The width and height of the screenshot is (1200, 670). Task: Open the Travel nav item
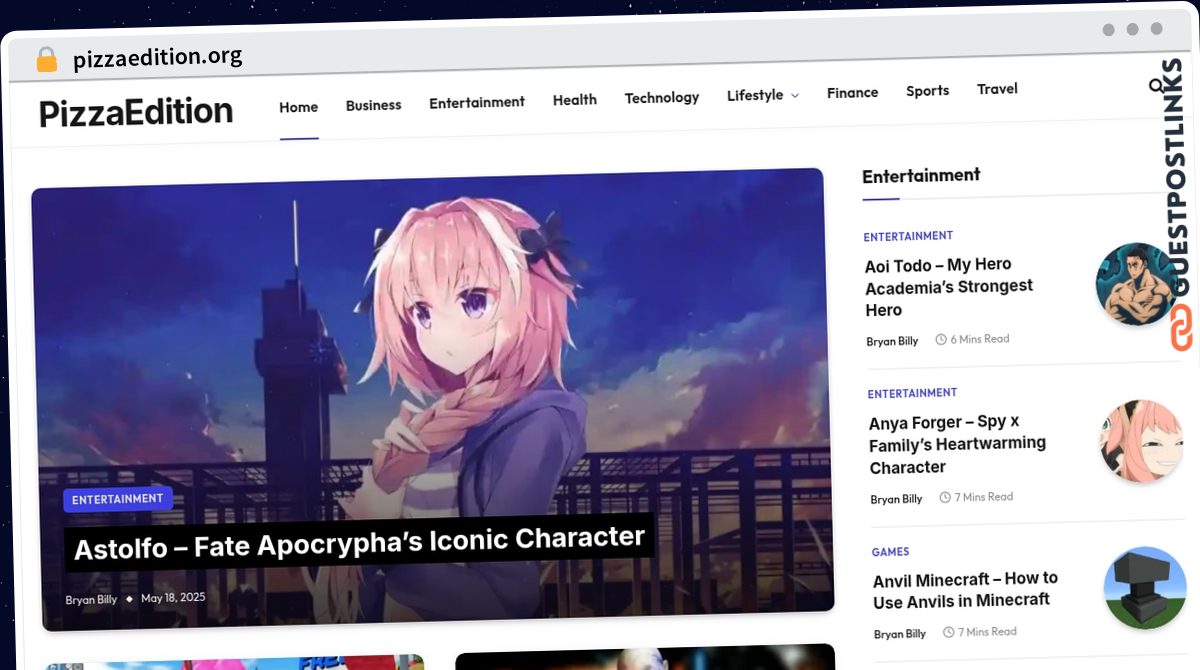tap(997, 89)
